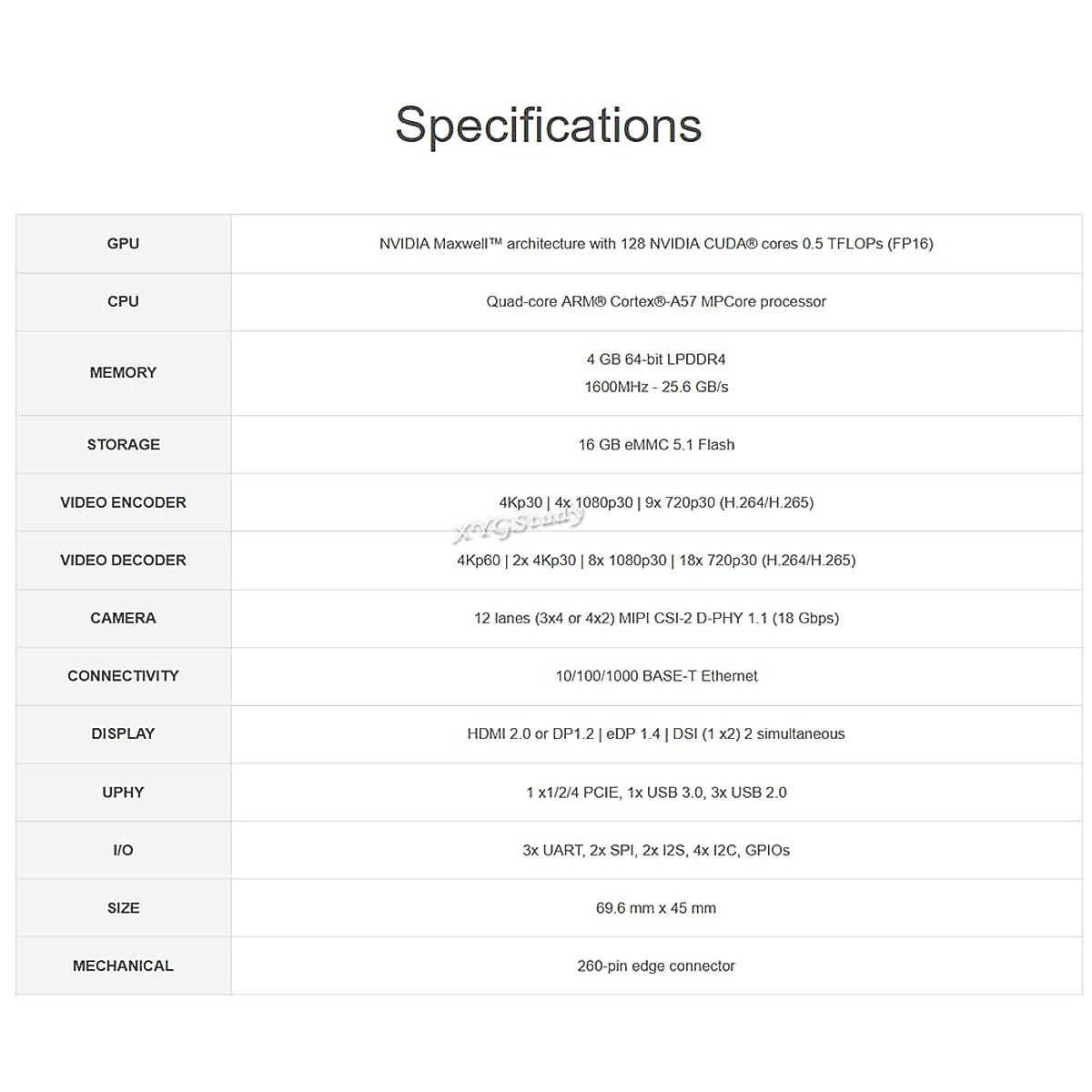Screen dimensions: 1092x1092
Task: Click the MEMORY row label
Action: click(123, 372)
